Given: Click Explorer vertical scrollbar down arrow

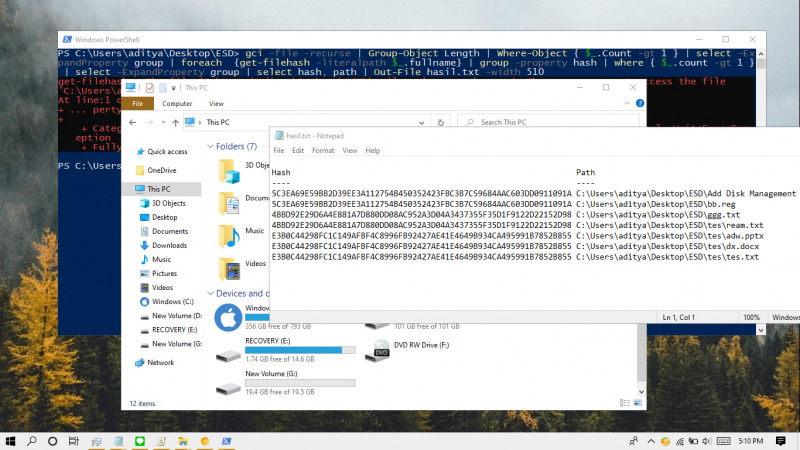Looking at the screenshot, I should pos(641,392).
